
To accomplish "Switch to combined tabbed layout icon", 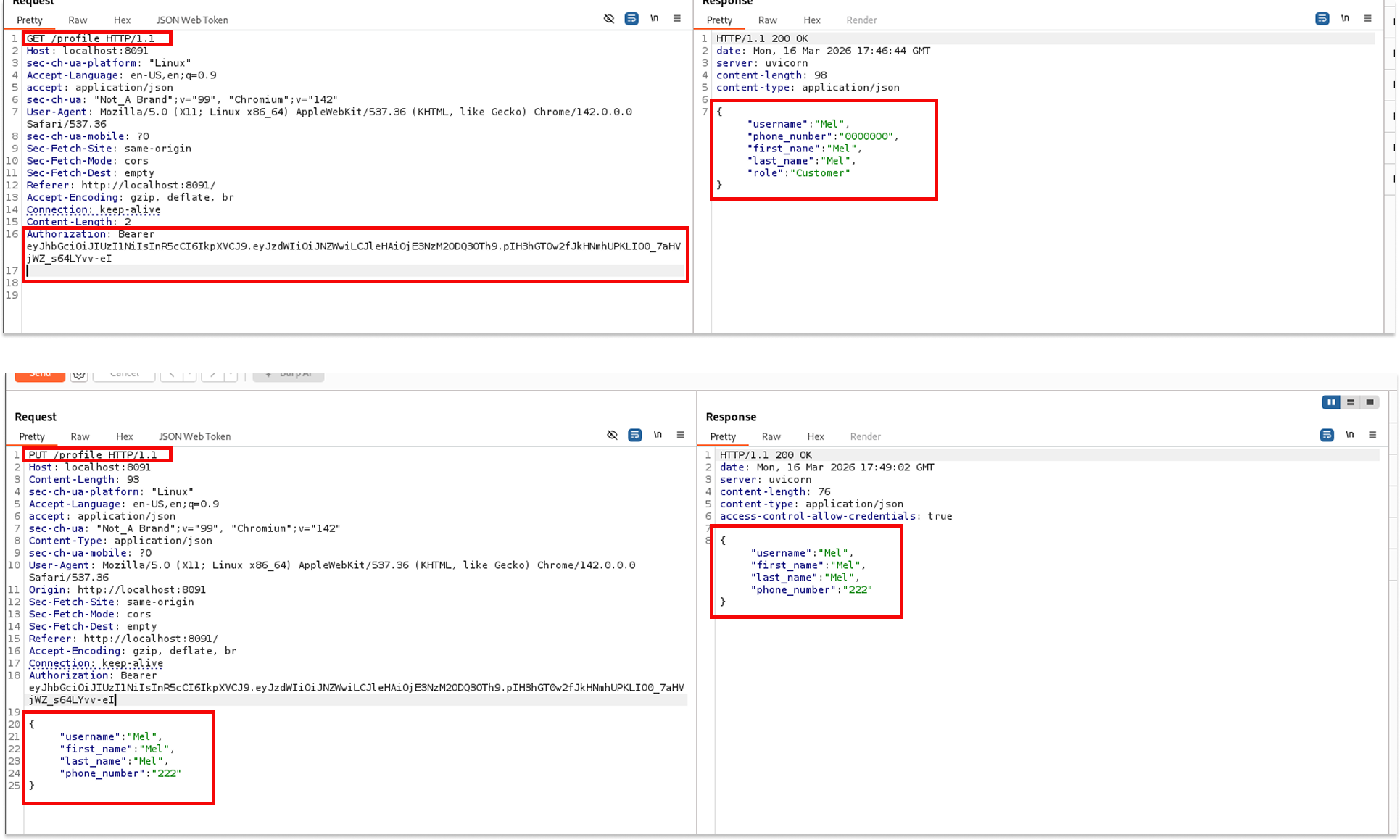I will pyautogui.click(x=1370, y=402).
